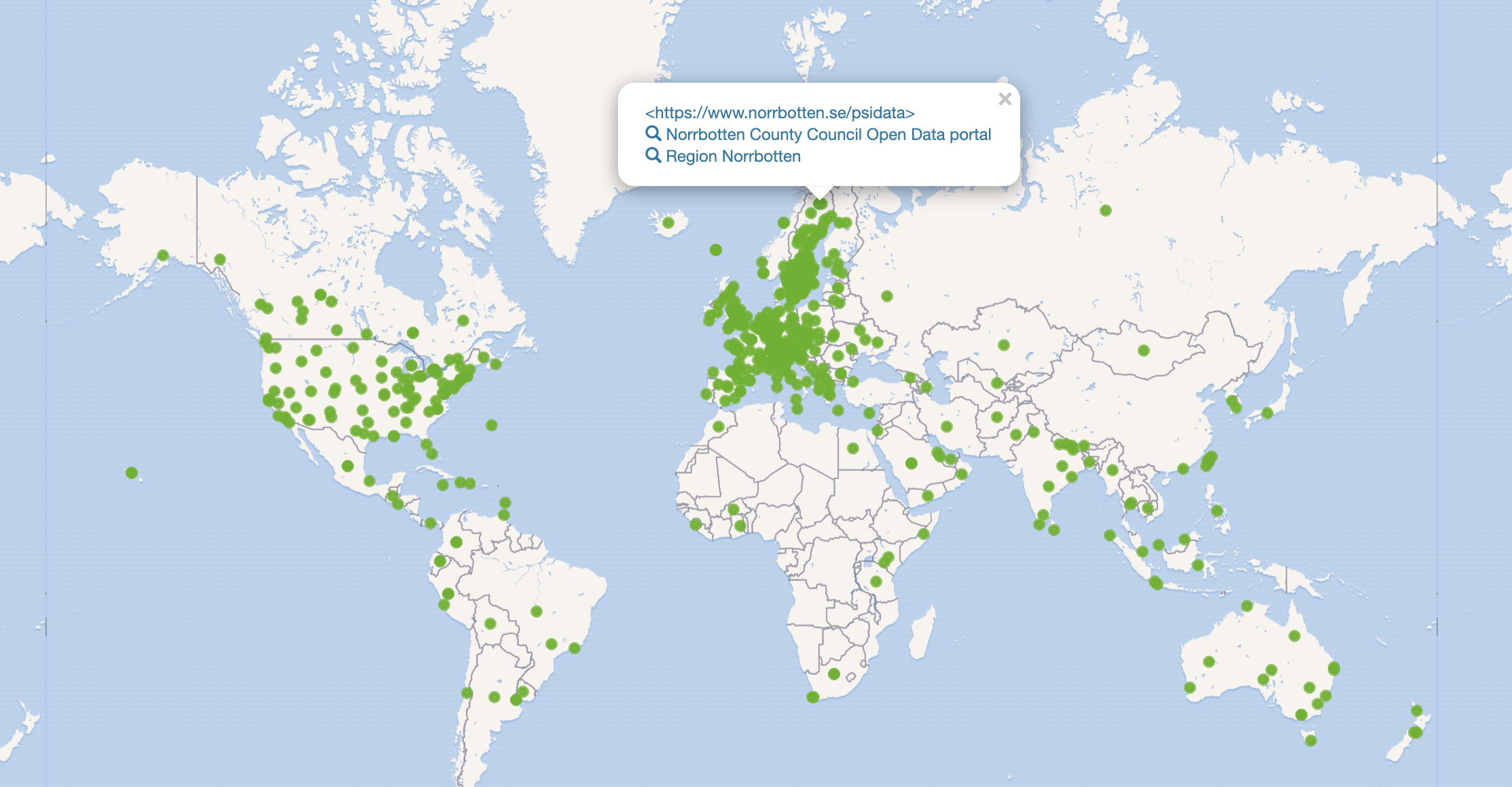Open the Region Norrbotten link
This screenshot has height=787, width=1512.
[x=733, y=156]
